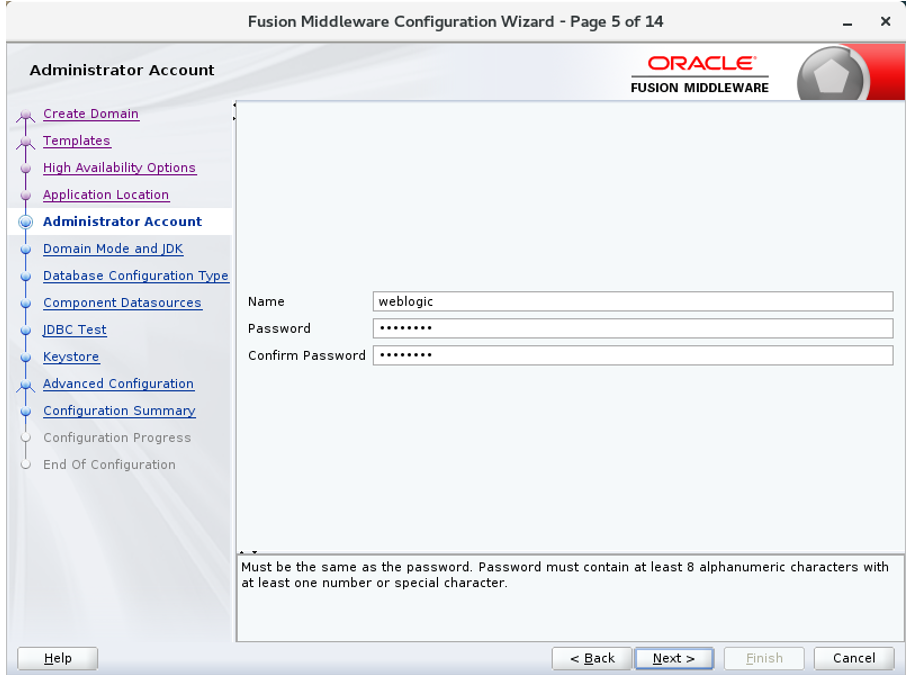Viewport: 910px width, 675px height.
Task: Click the Name field containing weblogic
Action: click(x=633, y=302)
